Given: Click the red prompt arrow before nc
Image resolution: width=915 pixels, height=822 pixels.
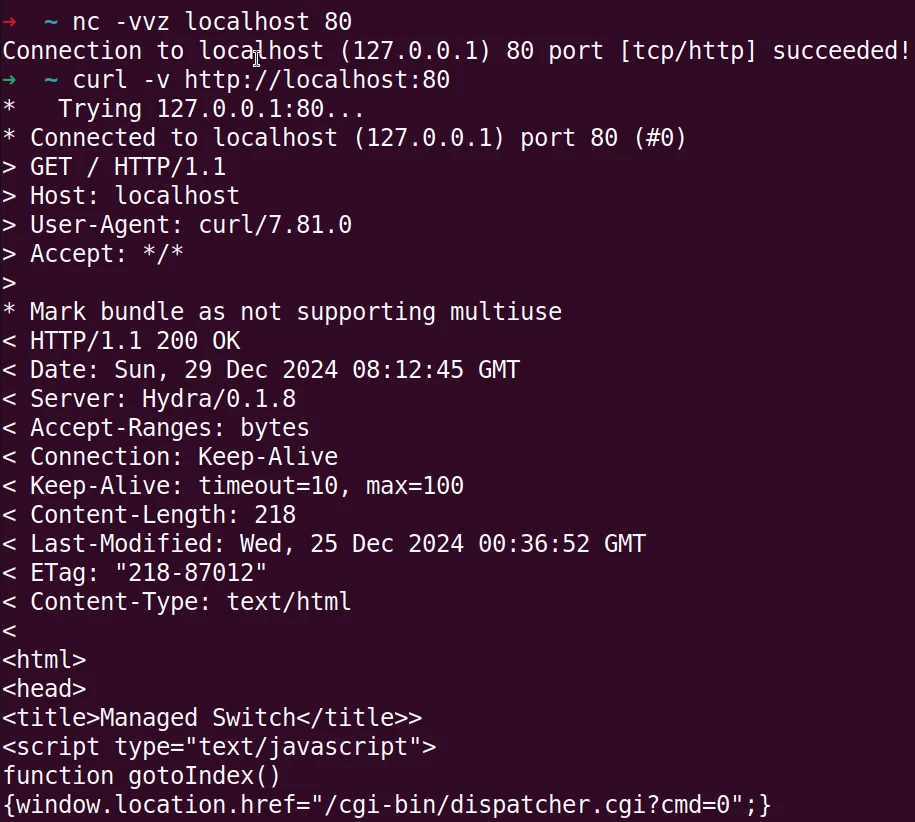Looking at the screenshot, I should pyautogui.click(x=9, y=21).
